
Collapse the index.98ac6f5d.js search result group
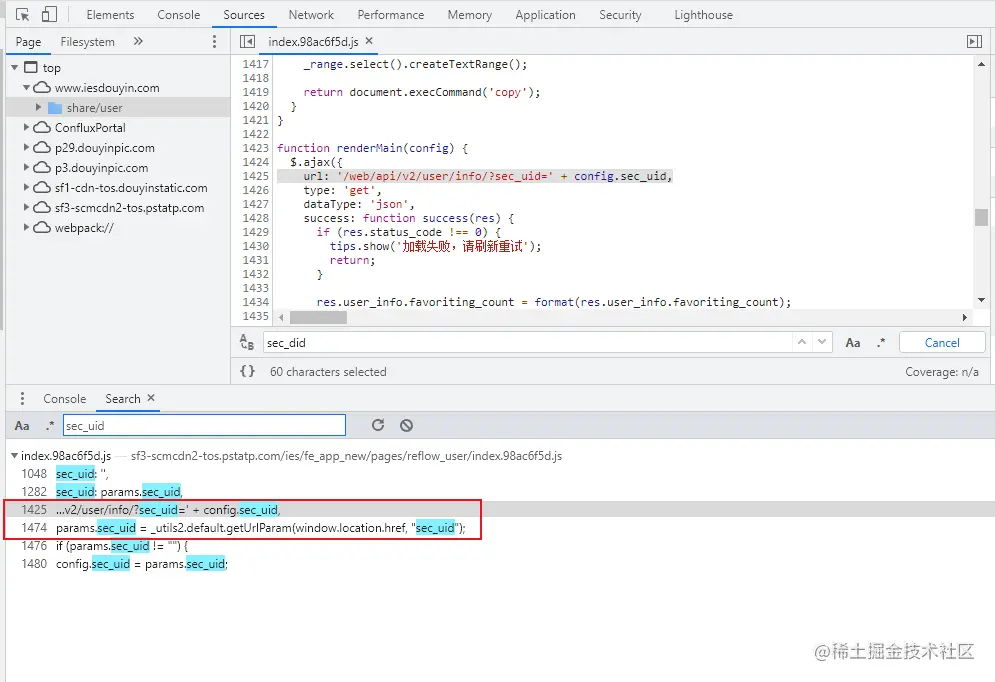click(x=14, y=456)
